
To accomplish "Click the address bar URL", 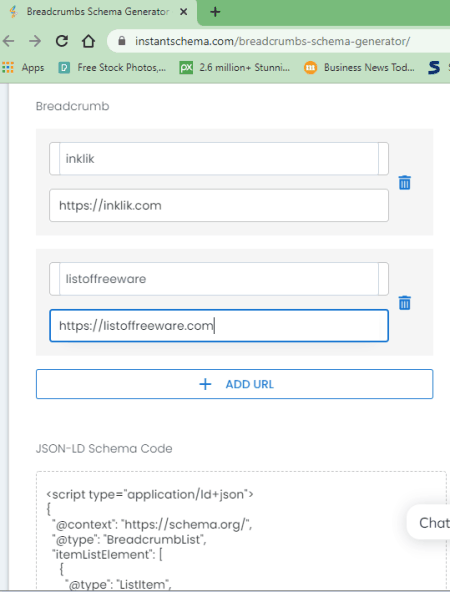I will click(273, 41).
